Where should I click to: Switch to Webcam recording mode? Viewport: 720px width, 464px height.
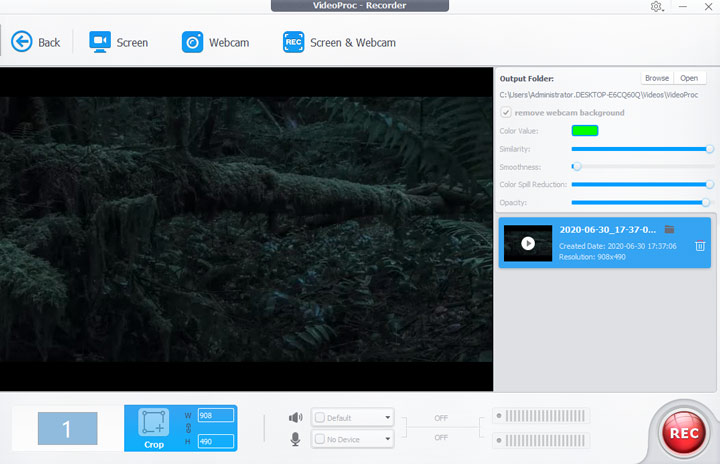(215, 42)
